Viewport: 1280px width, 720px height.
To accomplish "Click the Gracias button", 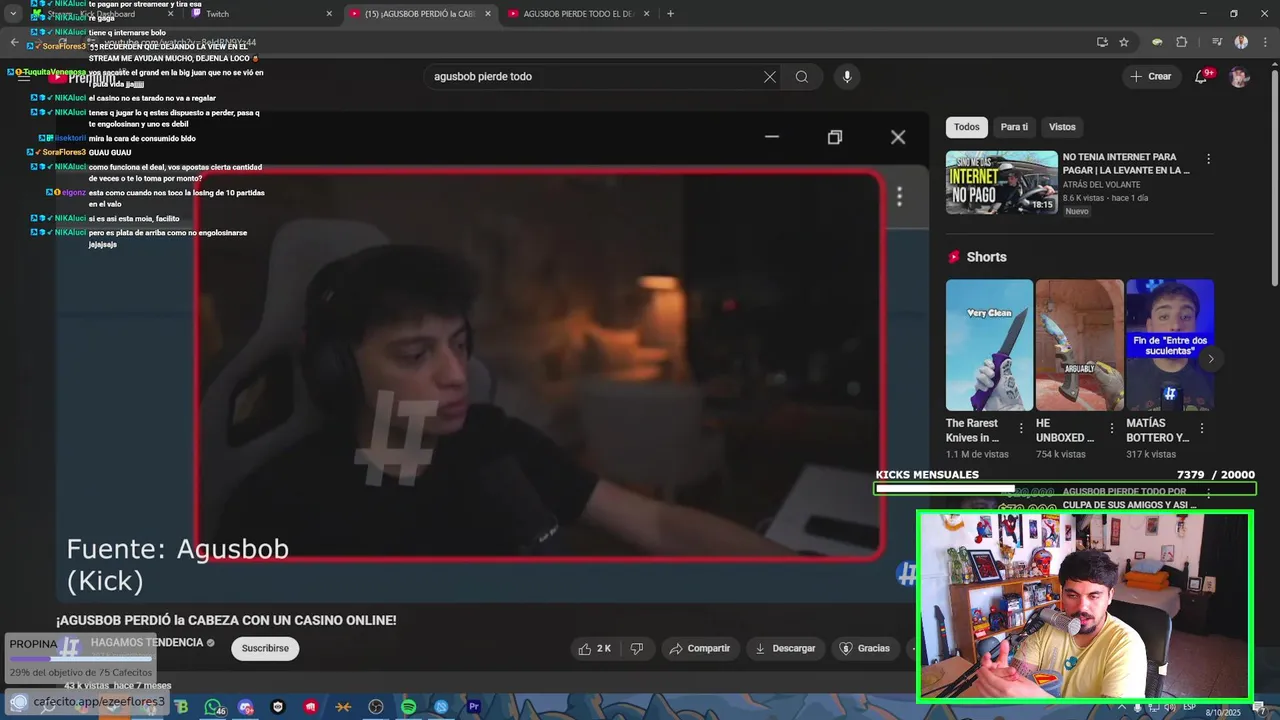I will (x=864, y=648).
